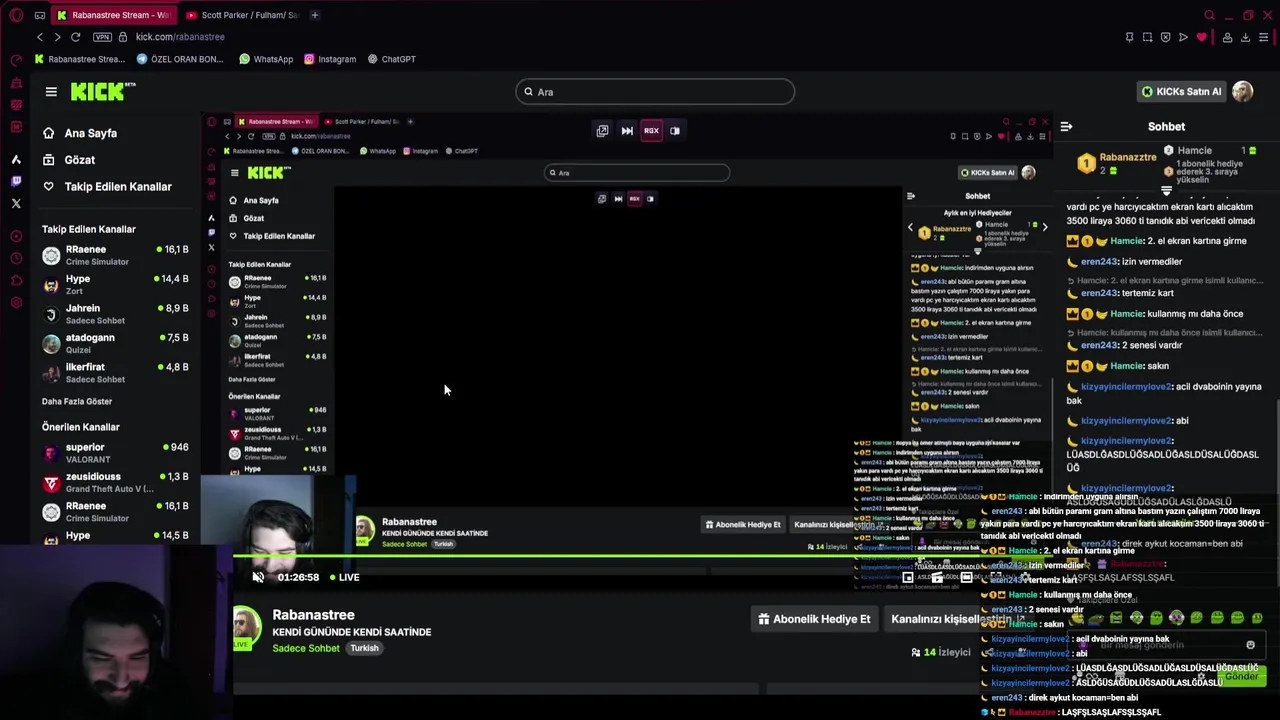Screen dimensions: 1280x720
Task: Open Twitch in the Opera sidebar
Action: pyautogui.click(x=16, y=181)
